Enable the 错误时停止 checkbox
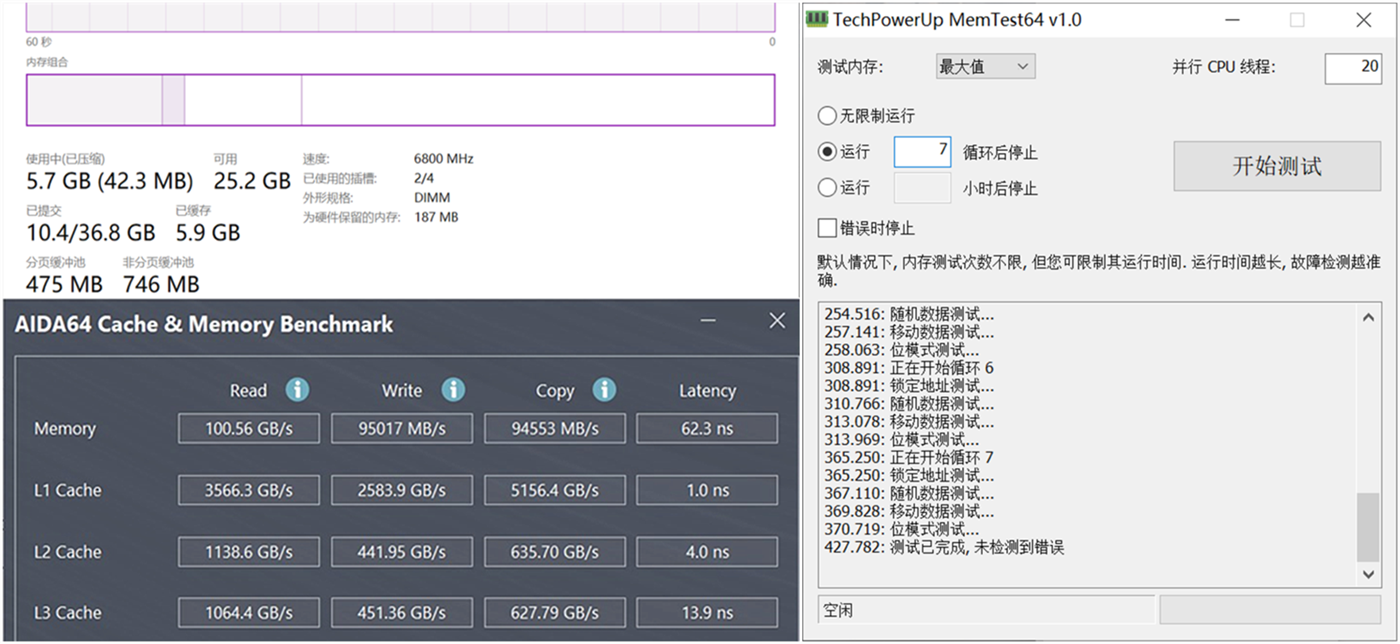This screenshot has width=1400, height=644. [x=827, y=227]
